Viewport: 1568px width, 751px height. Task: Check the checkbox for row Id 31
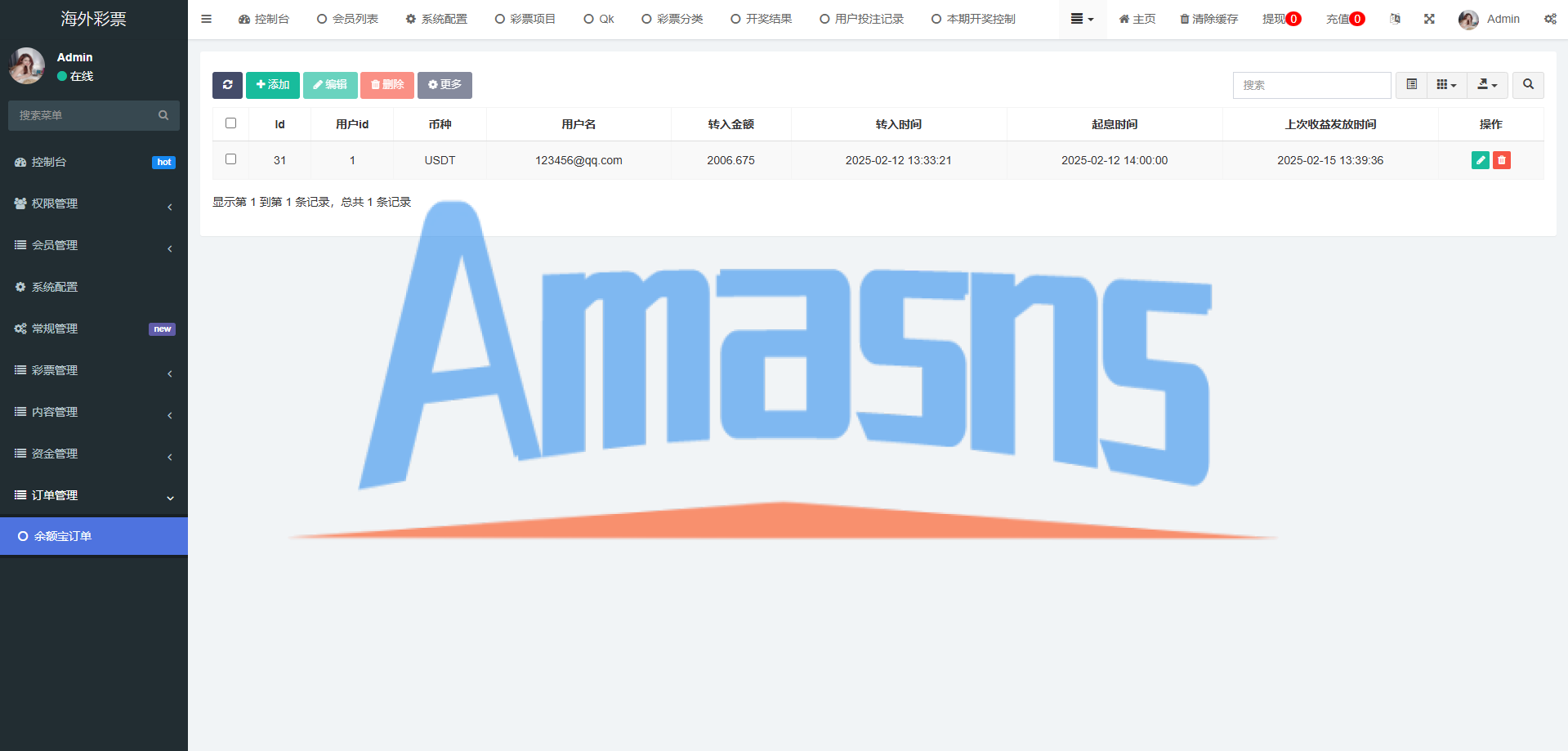(x=230, y=159)
